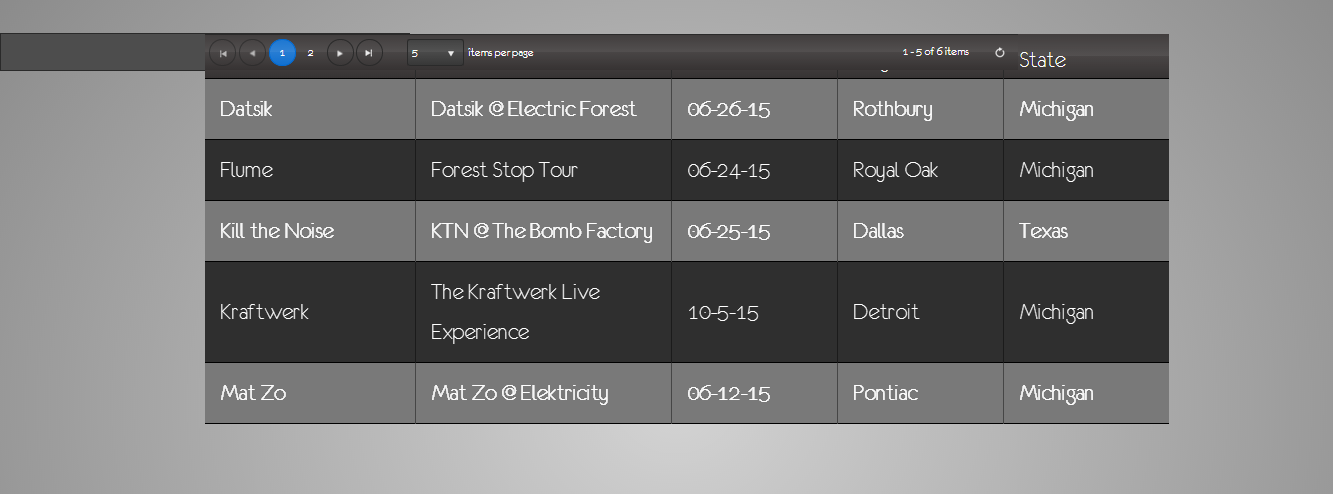
Task: Click the Forest Stop Tour event cell
Action: pyautogui.click(x=504, y=170)
